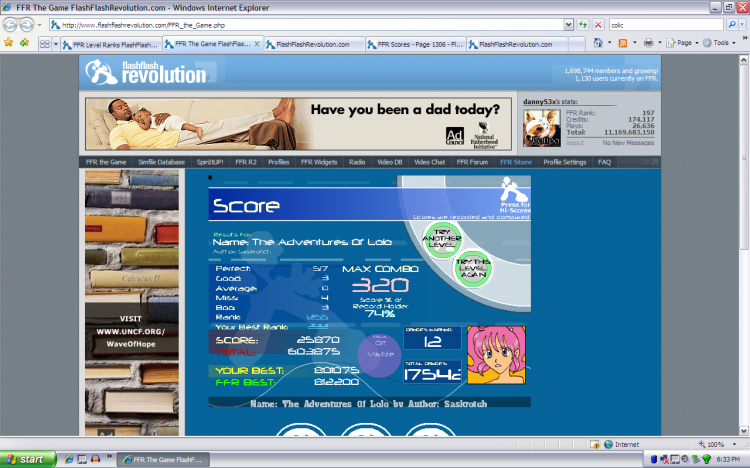Open Video DB menu item
The image size is (750, 468).
click(389, 162)
